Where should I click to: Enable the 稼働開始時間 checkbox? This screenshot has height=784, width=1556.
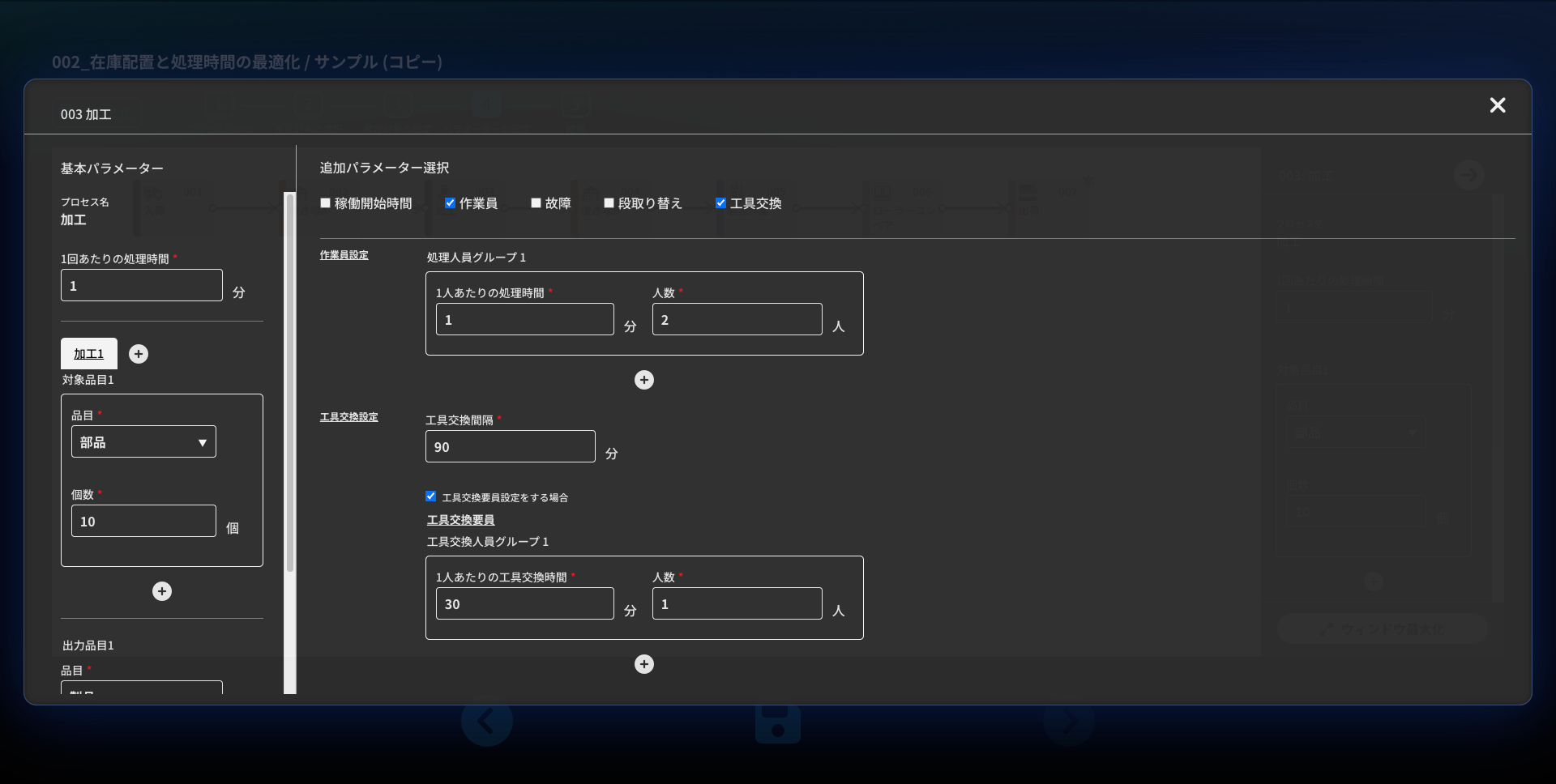click(x=326, y=203)
